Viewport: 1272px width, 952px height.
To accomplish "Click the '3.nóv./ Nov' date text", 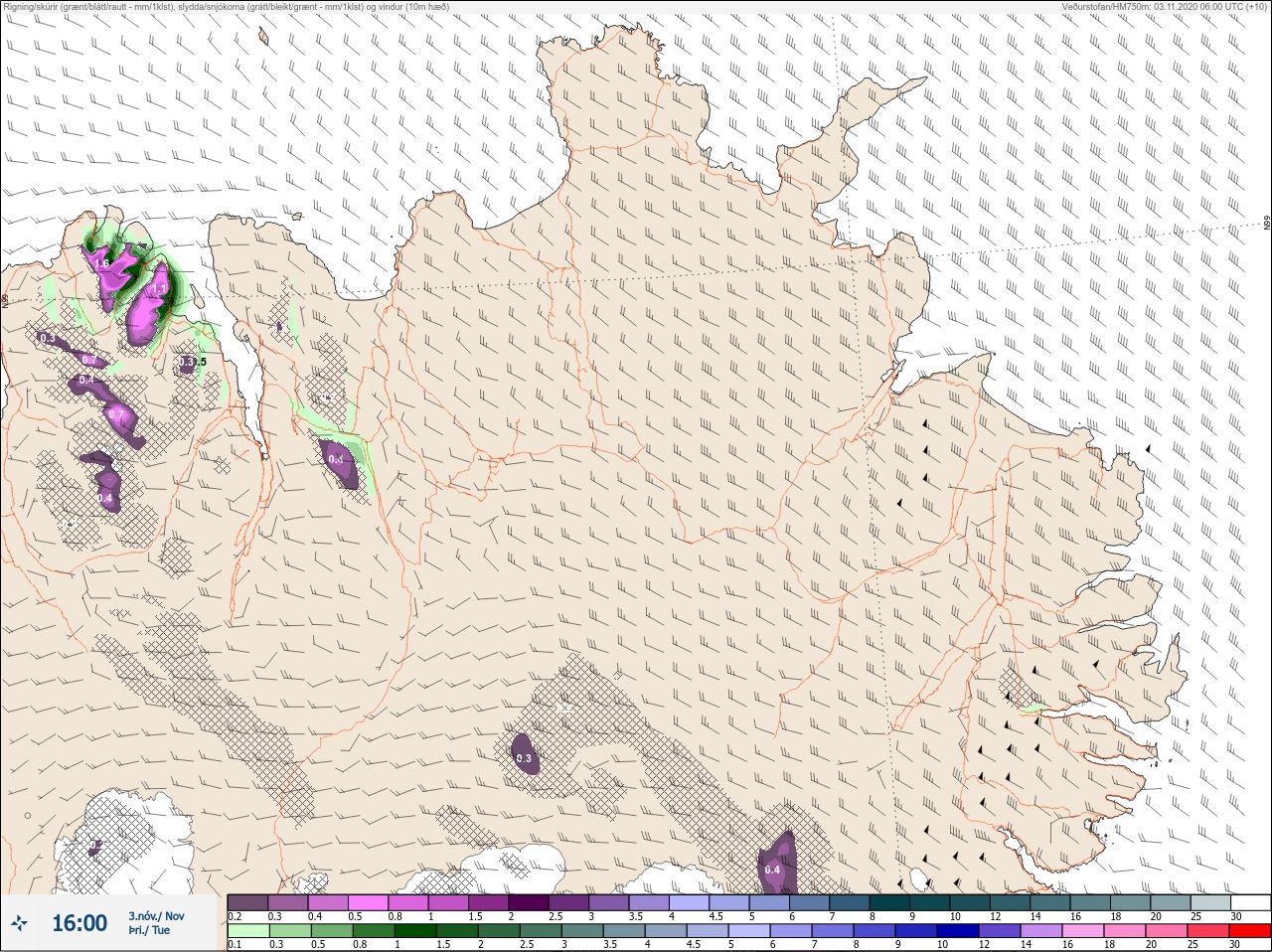I will (x=156, y=915).
